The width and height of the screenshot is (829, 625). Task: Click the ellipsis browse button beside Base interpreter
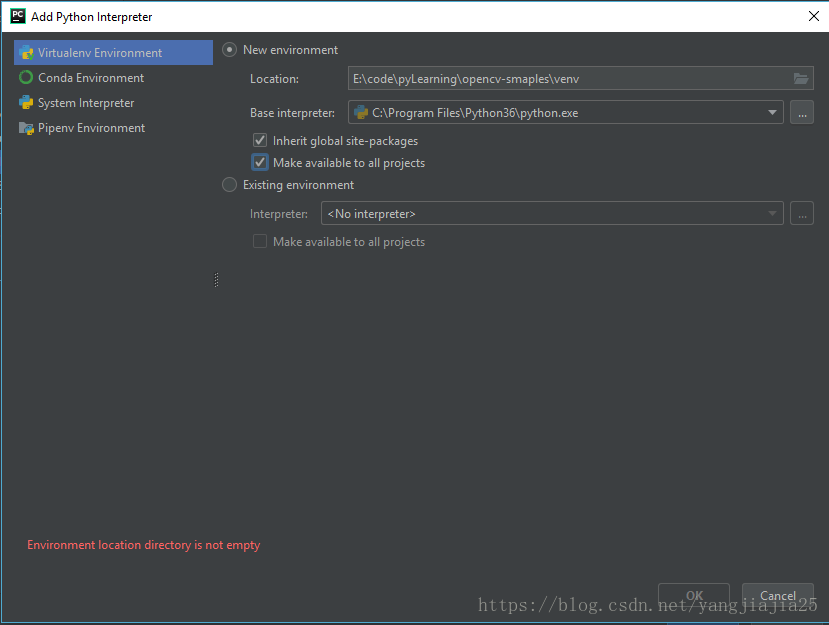click(801, 112)
